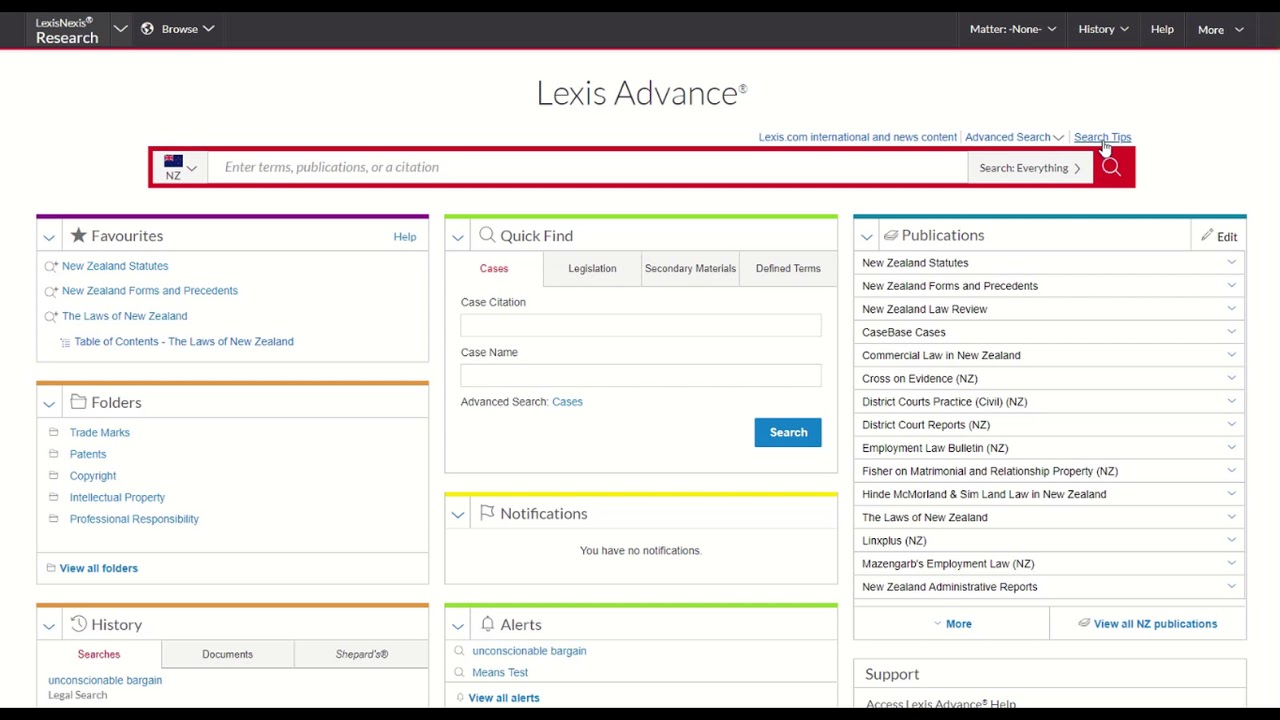Image resolution: width=1280 pixels, height=720 pixels.
Task: Collapse the Publications panel
Action: click(x=867, y=236)
